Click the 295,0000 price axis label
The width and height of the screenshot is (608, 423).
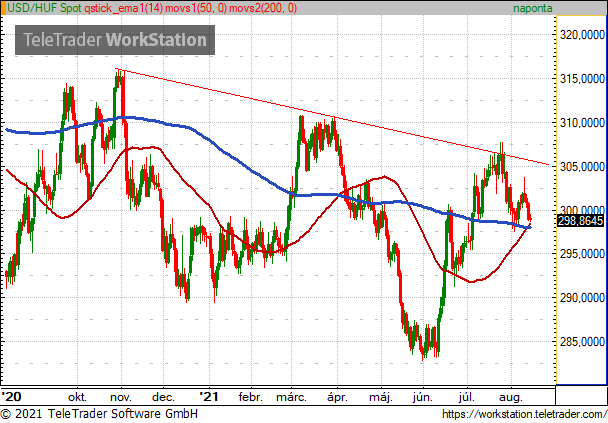click(x=582, y=254)
